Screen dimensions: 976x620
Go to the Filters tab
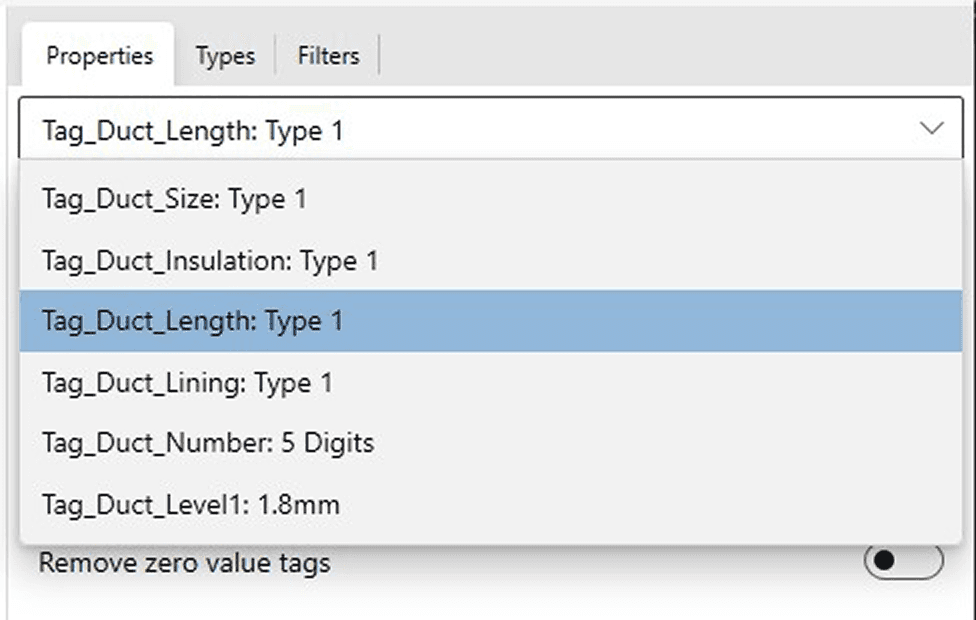click(x=327, y=56)
